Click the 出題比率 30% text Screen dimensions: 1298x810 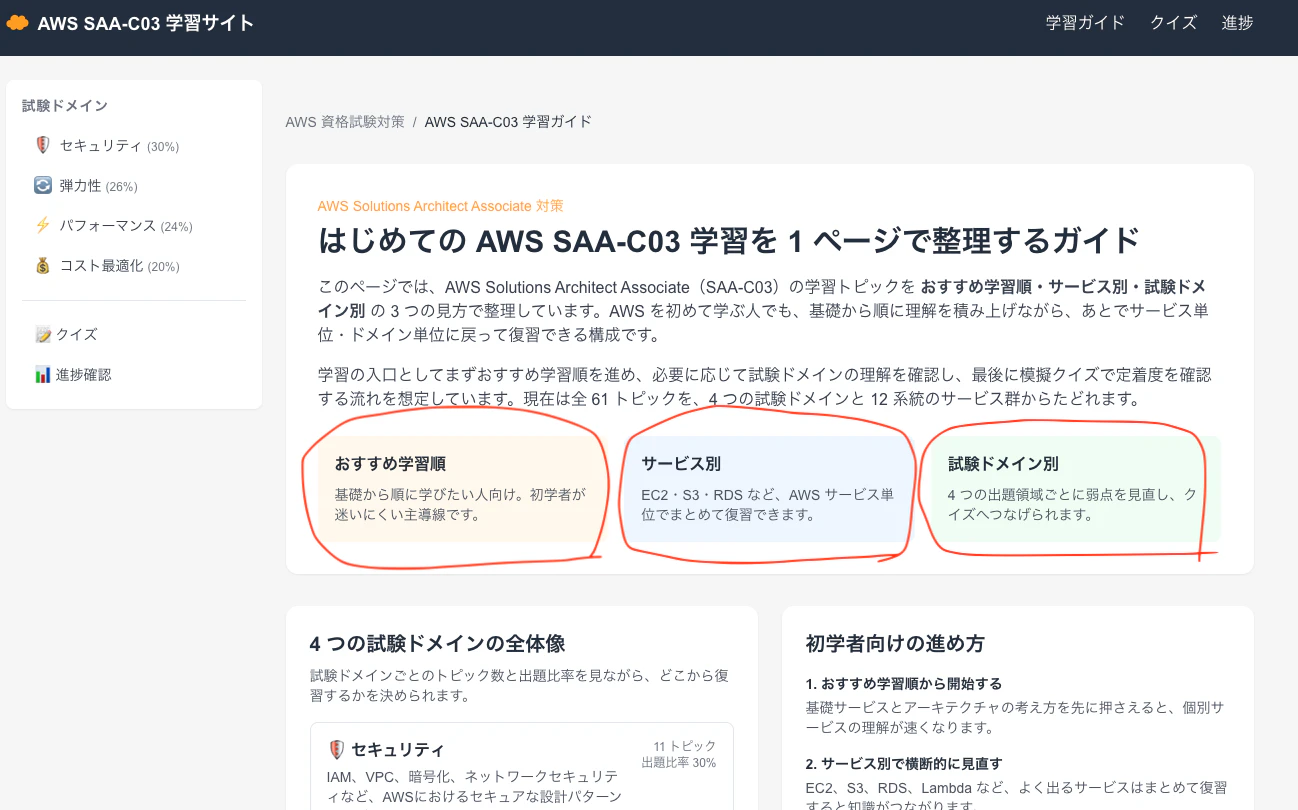(x=679, y=763)
